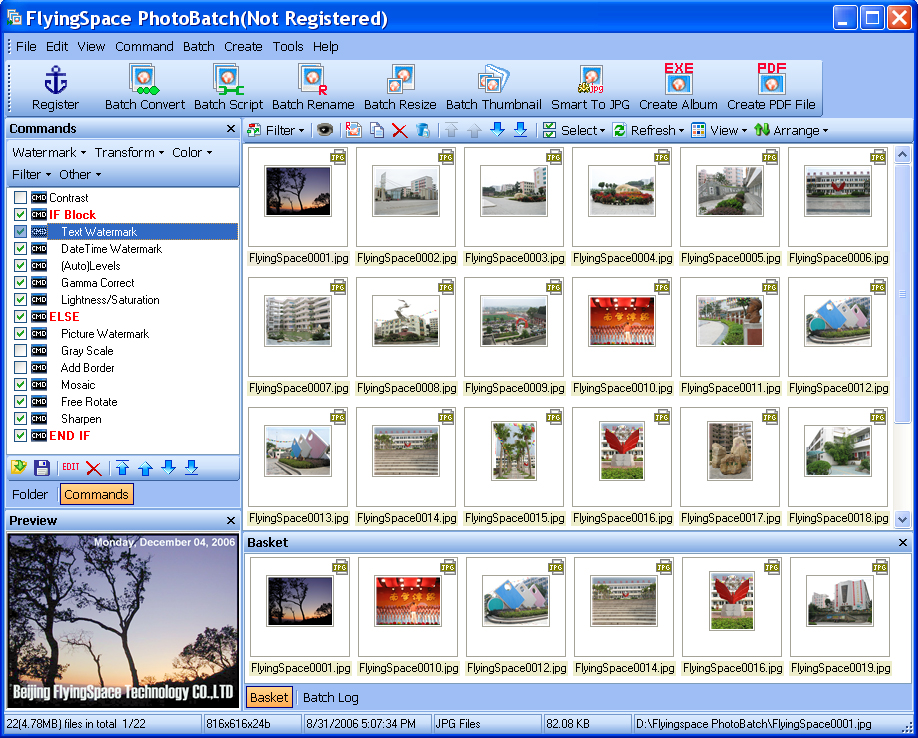918x738 pixels.
Task: Uncheck the IF Block checkbox
Action: [x=20, y=215]
